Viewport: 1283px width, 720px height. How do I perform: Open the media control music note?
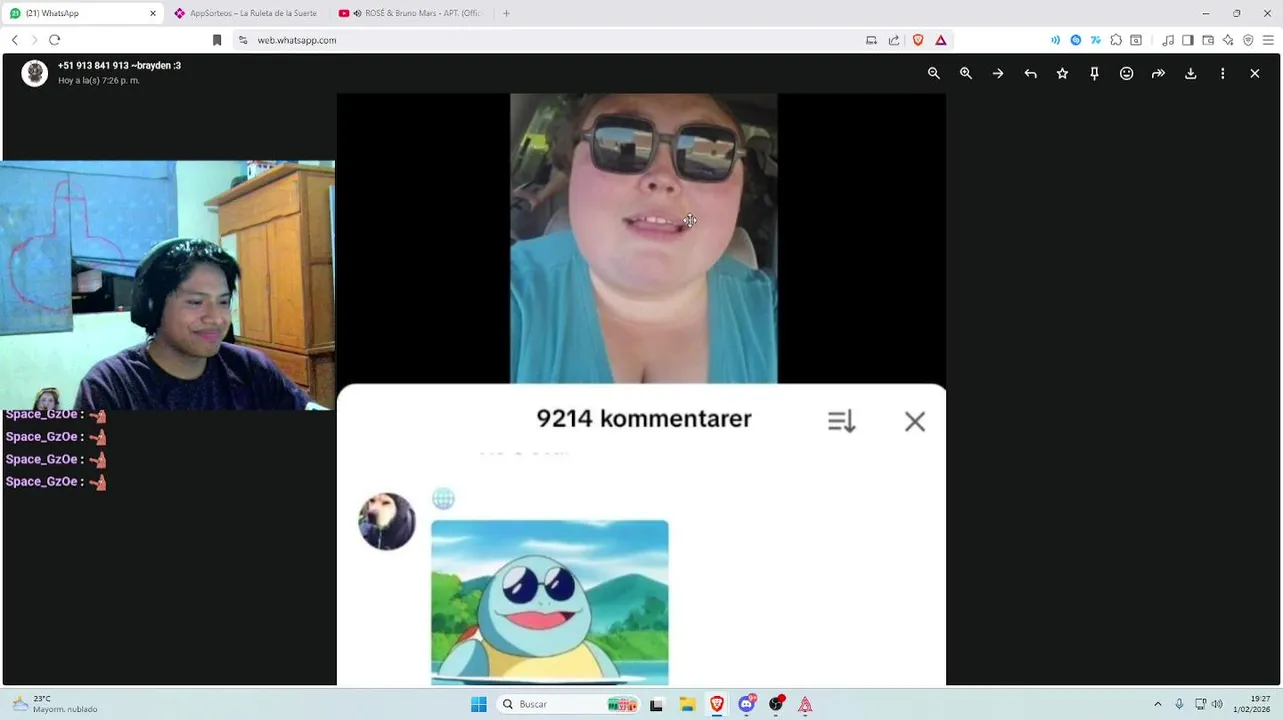1168,40
